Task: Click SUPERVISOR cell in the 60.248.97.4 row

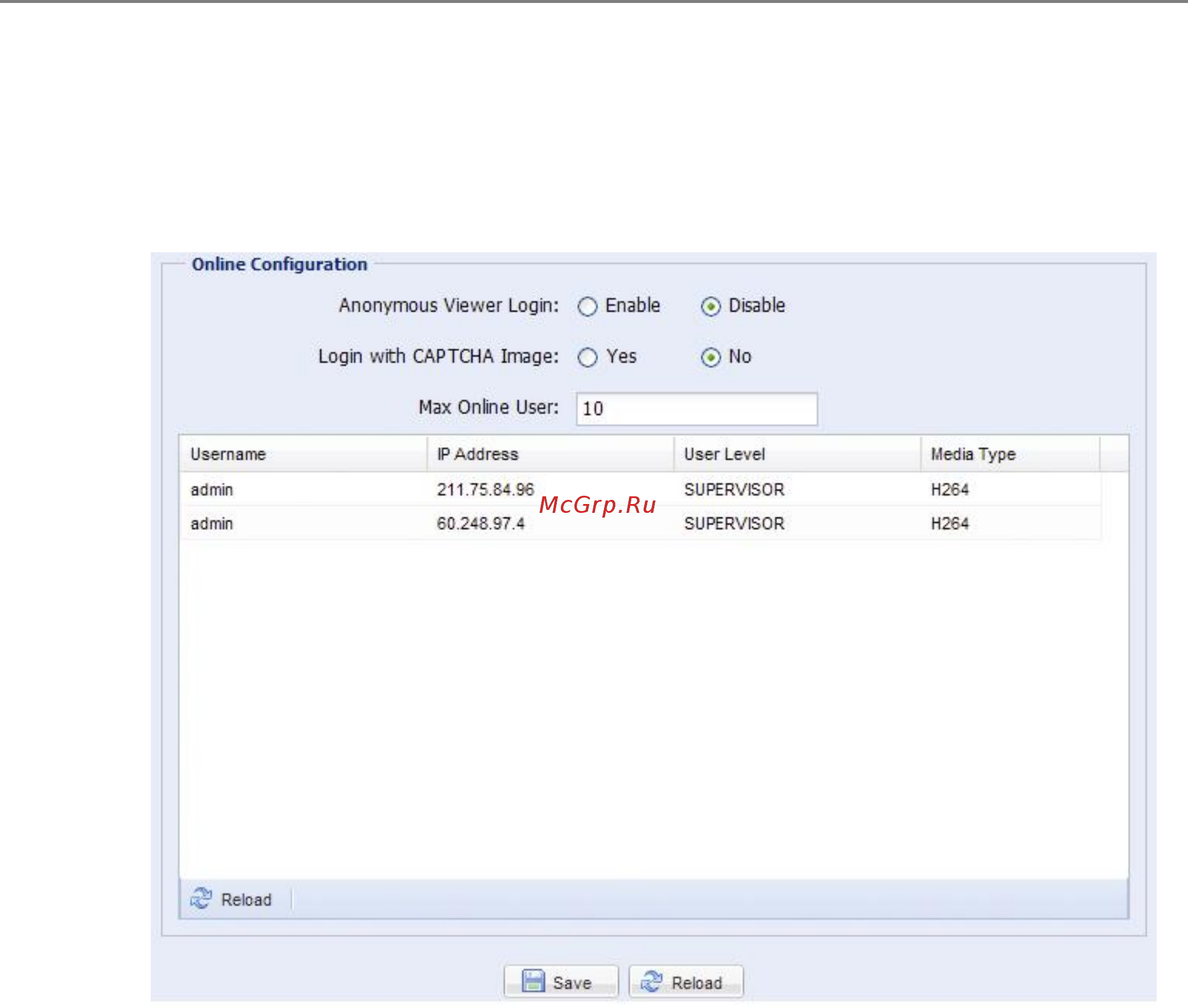Action: tap(734, 523)
